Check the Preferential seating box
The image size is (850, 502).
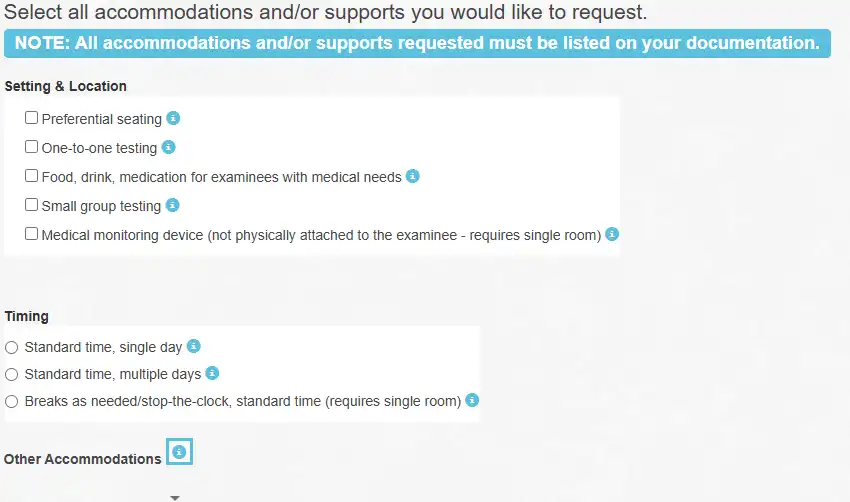pos(31,118)
